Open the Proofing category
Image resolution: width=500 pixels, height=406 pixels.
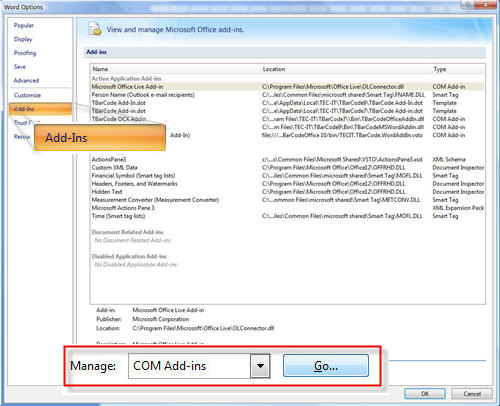click(x=25, y=53)
